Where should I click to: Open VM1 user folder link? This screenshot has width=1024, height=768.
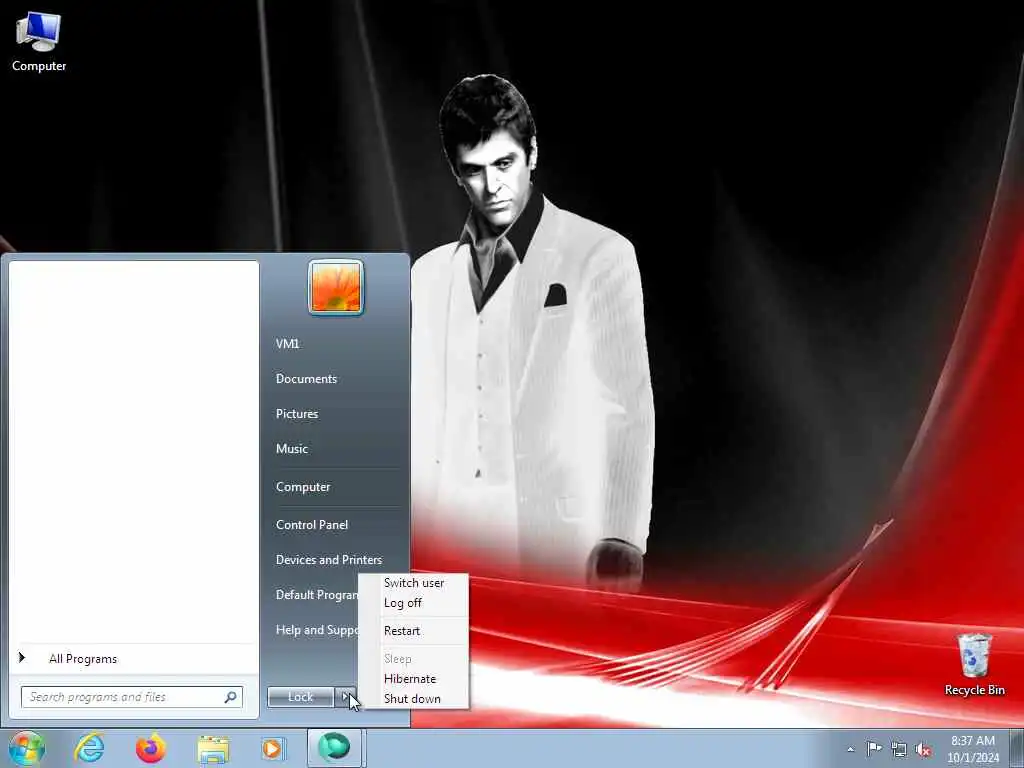(287, 344)
